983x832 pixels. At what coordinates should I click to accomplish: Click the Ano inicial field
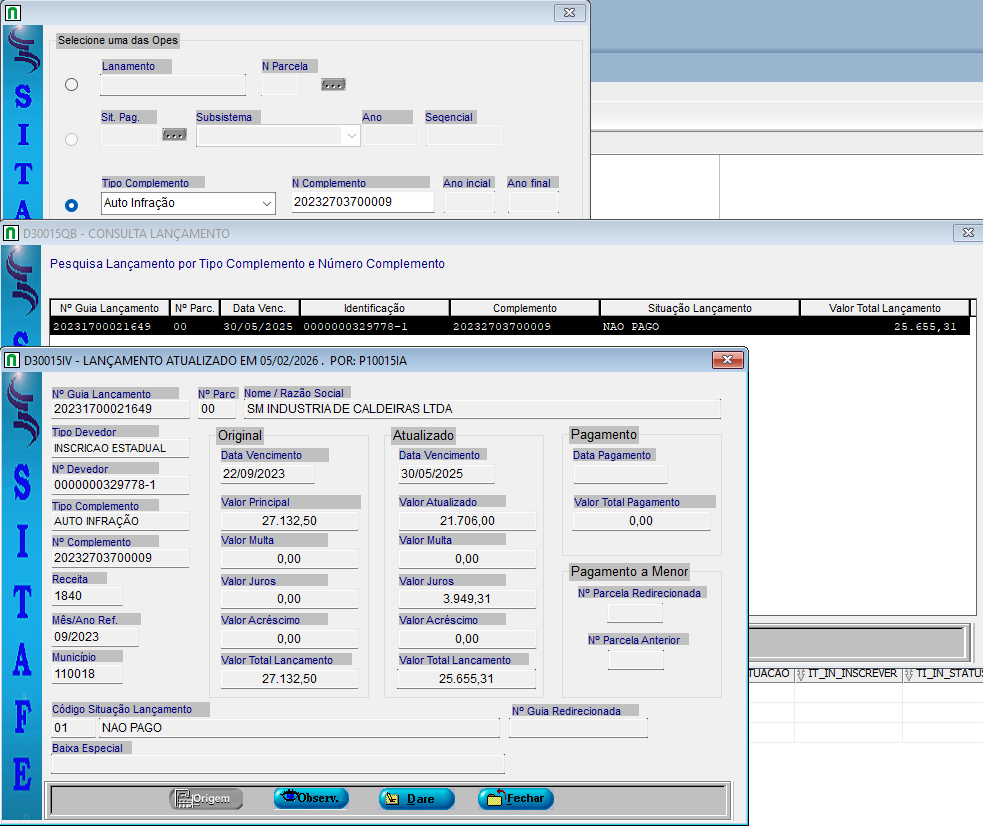point(468,202)
